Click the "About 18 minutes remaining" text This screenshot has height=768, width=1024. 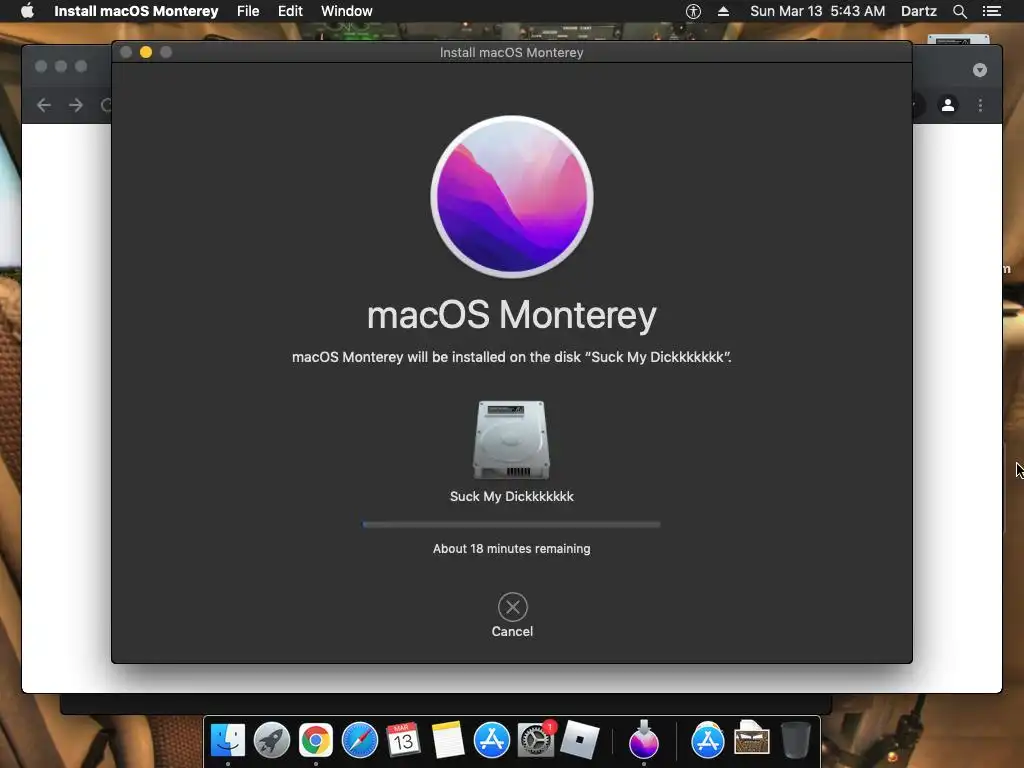(511, 549)
